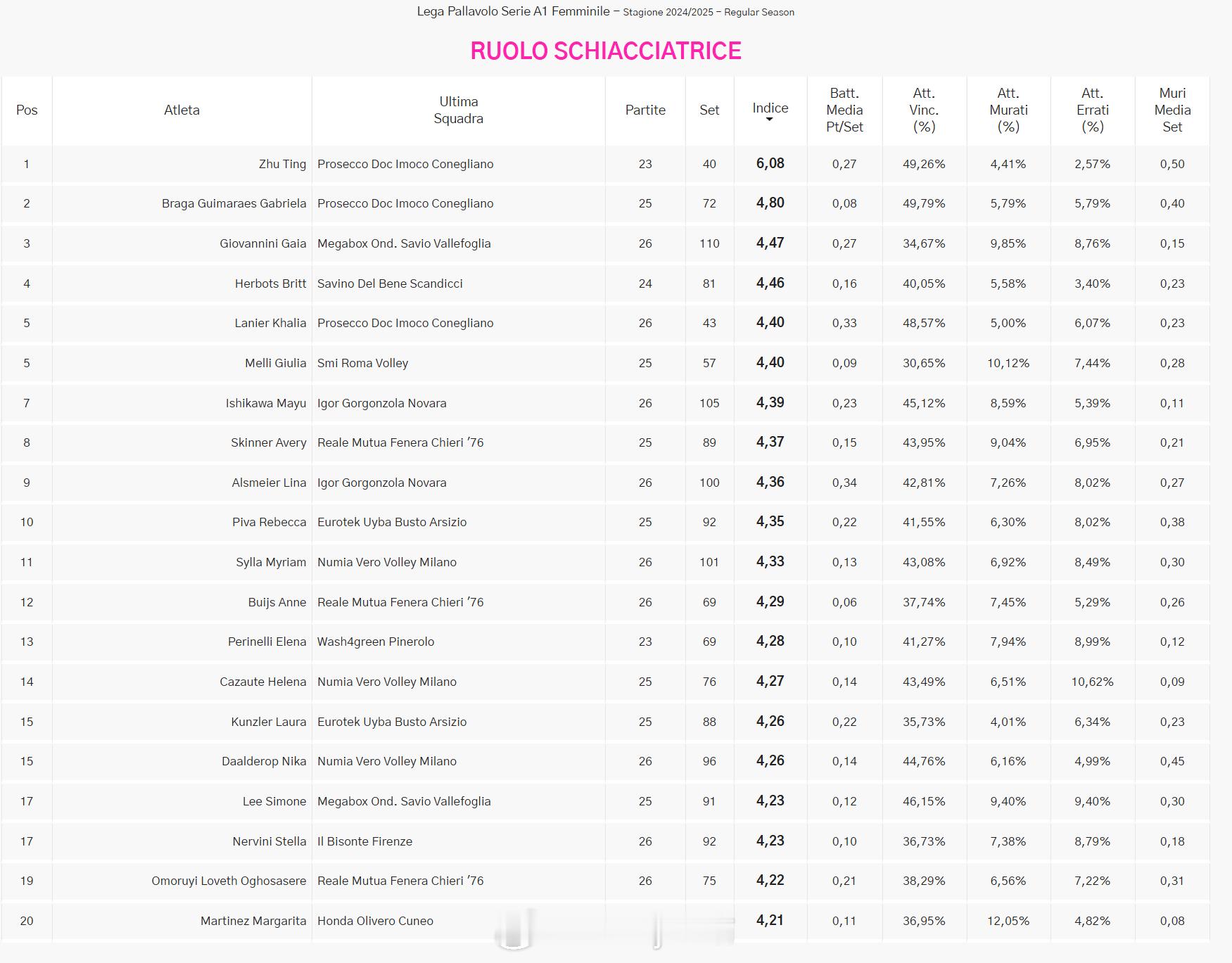1232x963 pixels.
Task: Click athlete Perinelli Elena
Action: (x=267, y=642)
